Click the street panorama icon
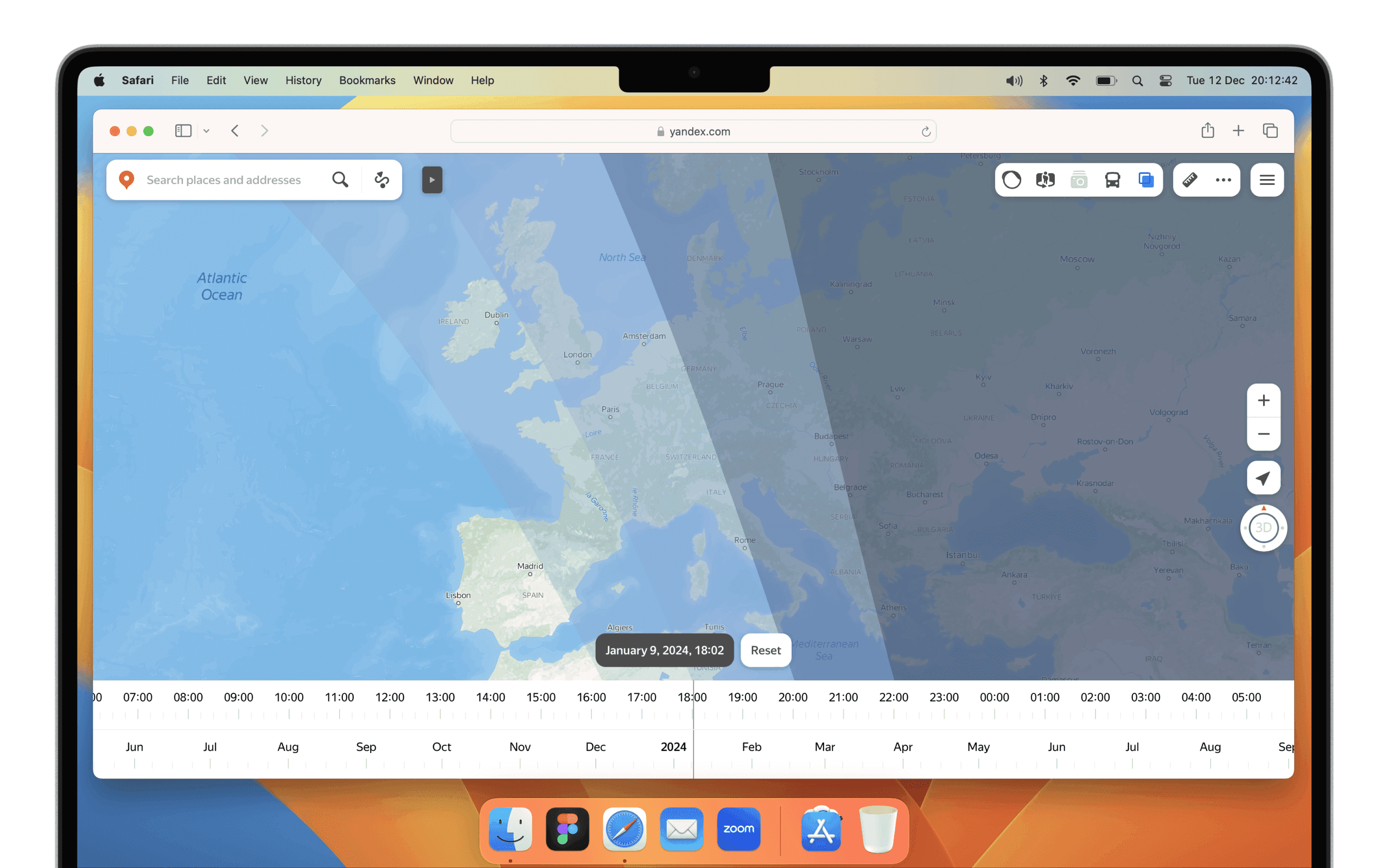Screen dimensions: 1389x868 coord(1045,180)
